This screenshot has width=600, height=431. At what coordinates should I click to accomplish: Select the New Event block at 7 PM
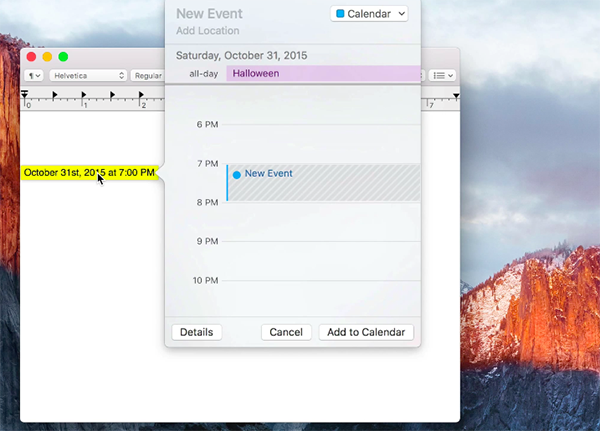(323, 183)
